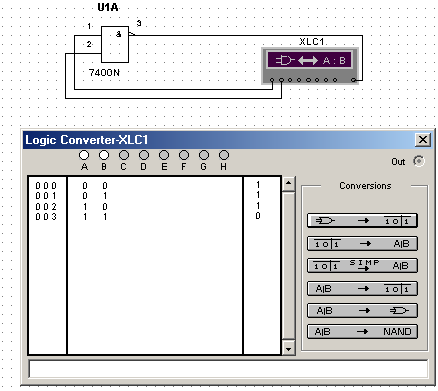
Task: Convert Boolean expression to circuit
Action: [362, 311]
